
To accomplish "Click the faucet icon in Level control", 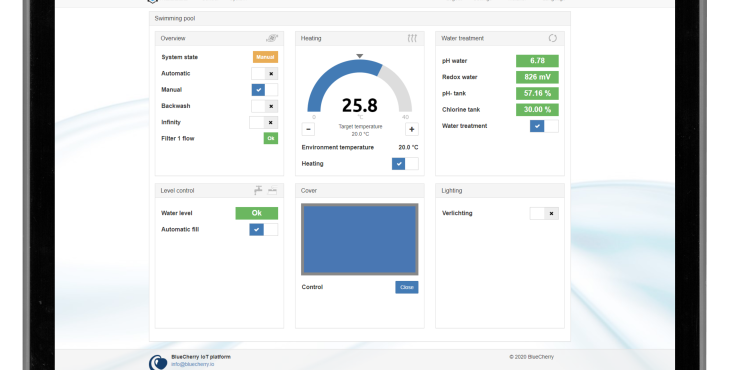I will pos(258,190).
